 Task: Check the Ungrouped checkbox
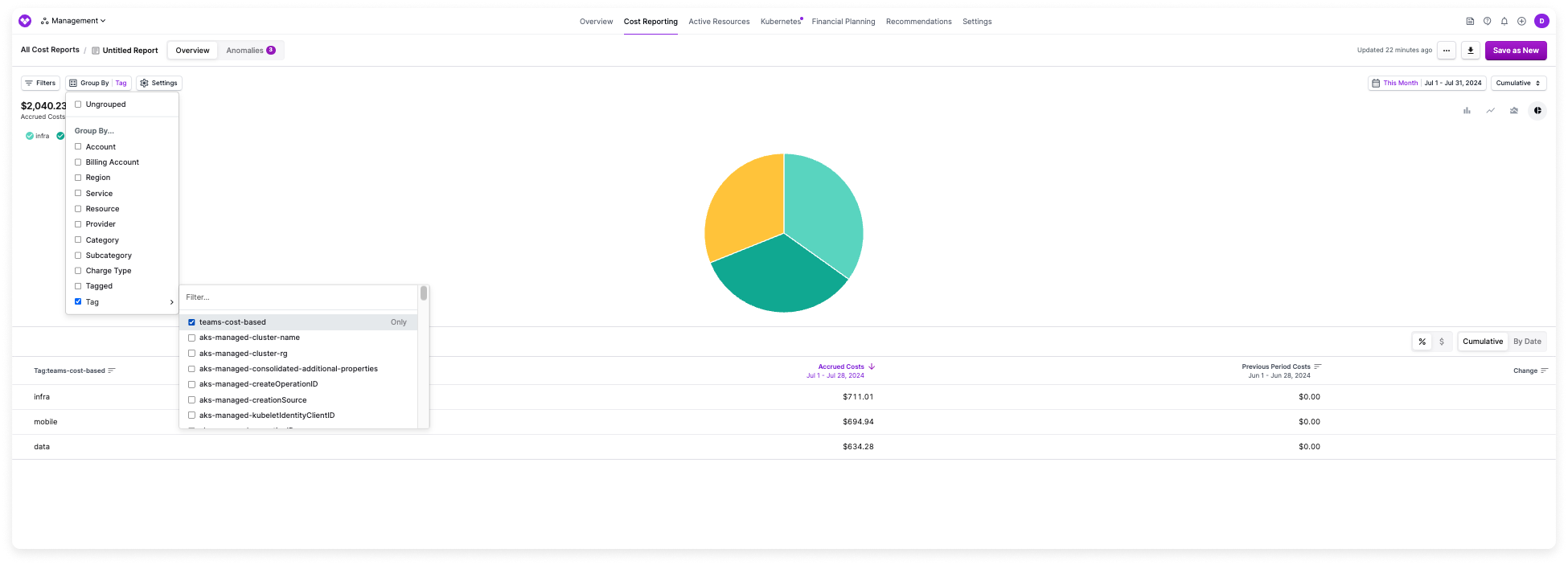point(78,104)
